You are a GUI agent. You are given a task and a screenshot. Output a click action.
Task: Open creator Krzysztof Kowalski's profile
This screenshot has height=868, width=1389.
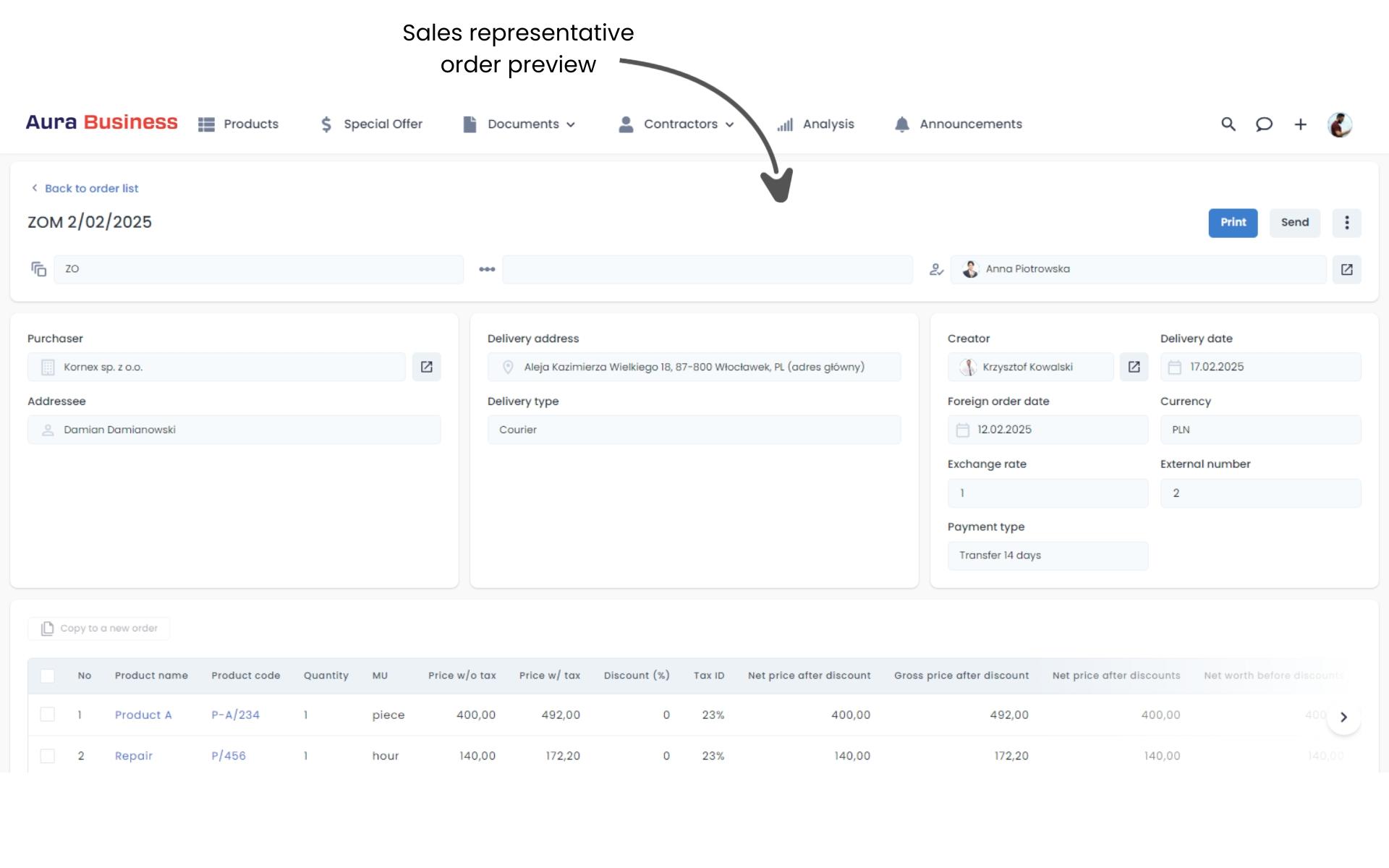(1134, 367)
